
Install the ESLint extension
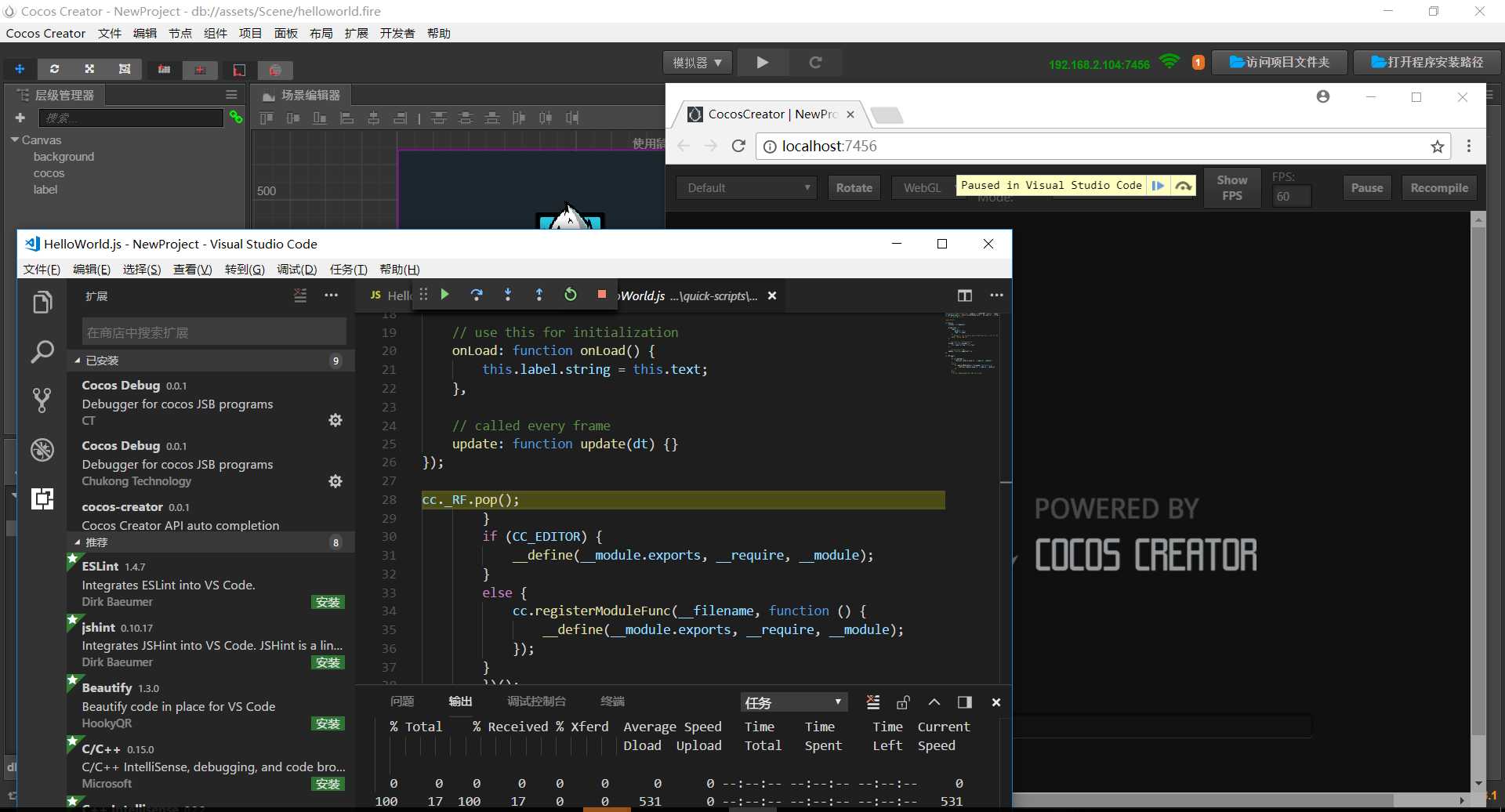tap(328, 602)
